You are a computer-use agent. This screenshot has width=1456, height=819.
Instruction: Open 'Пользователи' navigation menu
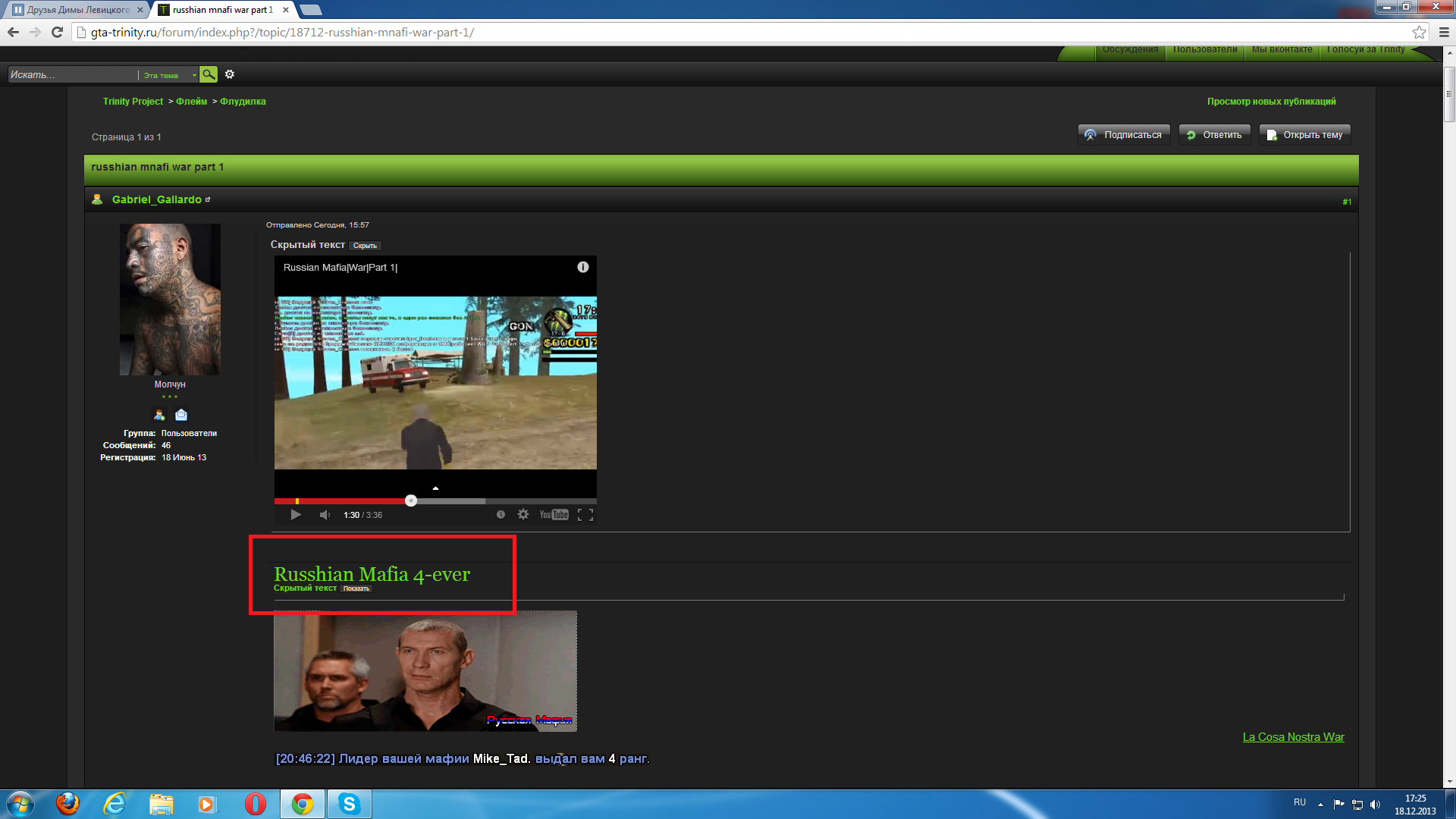(x=1205, y=50)
